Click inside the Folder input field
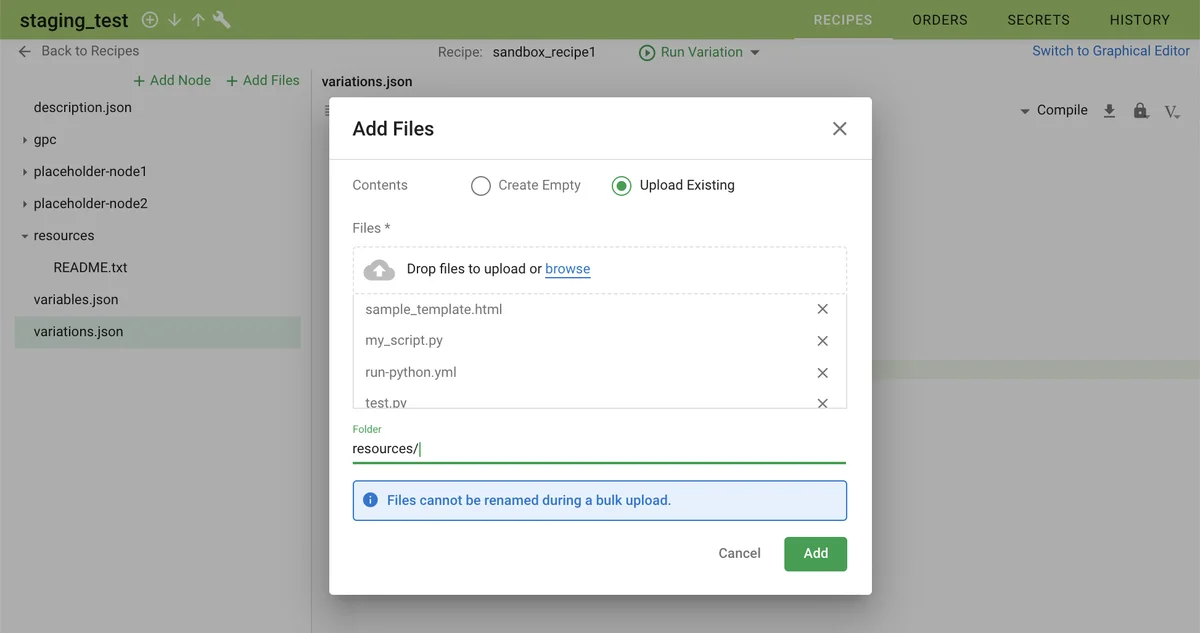The width and height of the screenshot is (1200, 633). tap(598, 448)
